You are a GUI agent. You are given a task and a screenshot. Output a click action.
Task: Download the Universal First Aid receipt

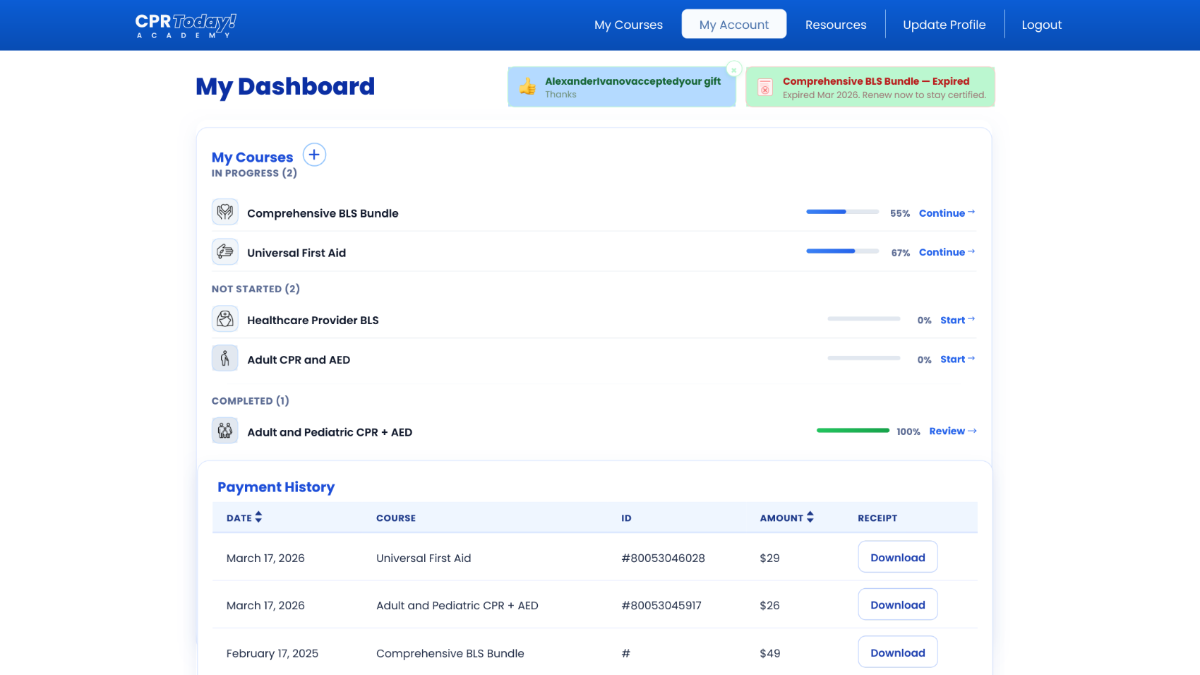tap(897, 556)
